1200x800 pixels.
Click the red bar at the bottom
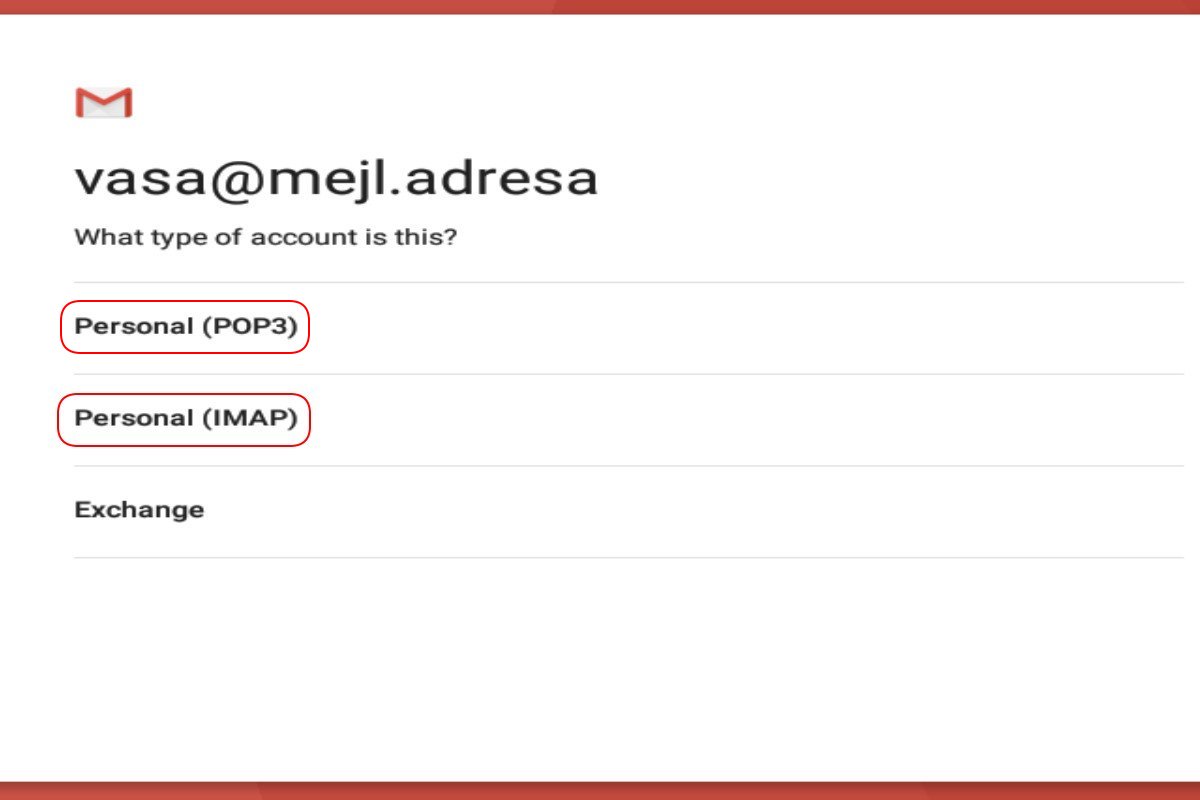tap(600, 791)
